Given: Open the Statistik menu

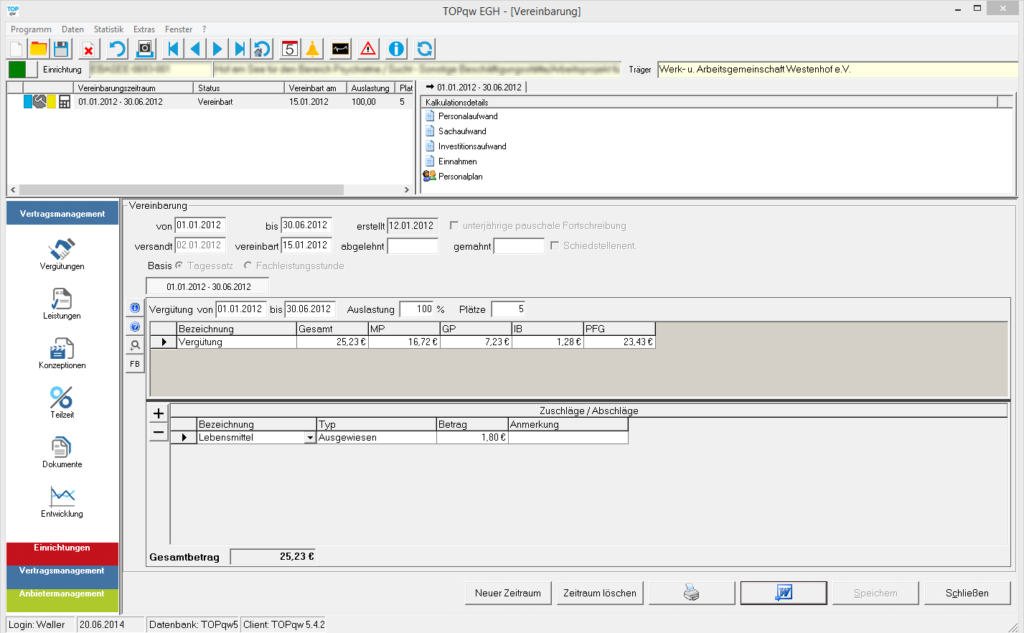Looking at the screenshot, I should [108, 30].
